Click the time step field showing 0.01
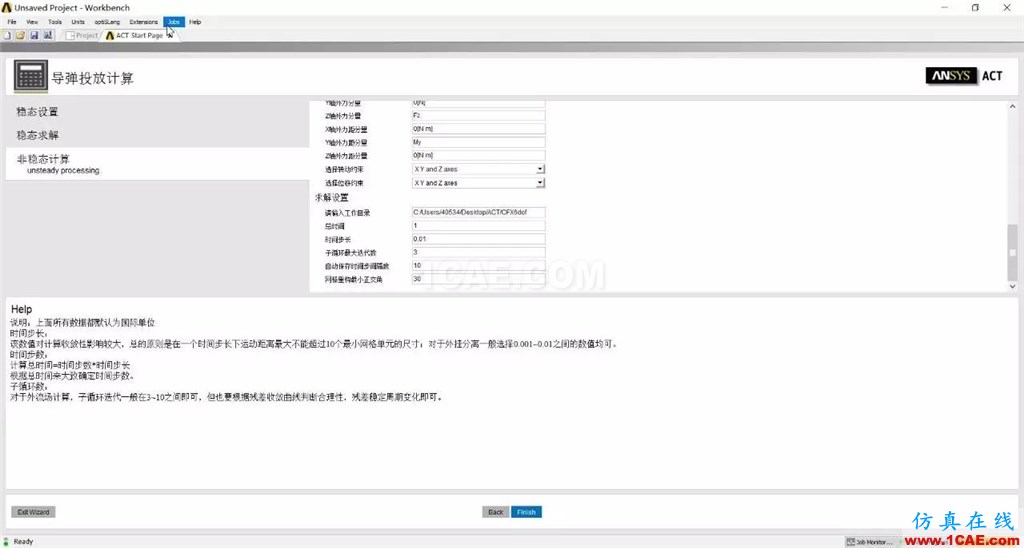Image resolution: width=1024 pixels, height=548 pixels. click(478, 239)
